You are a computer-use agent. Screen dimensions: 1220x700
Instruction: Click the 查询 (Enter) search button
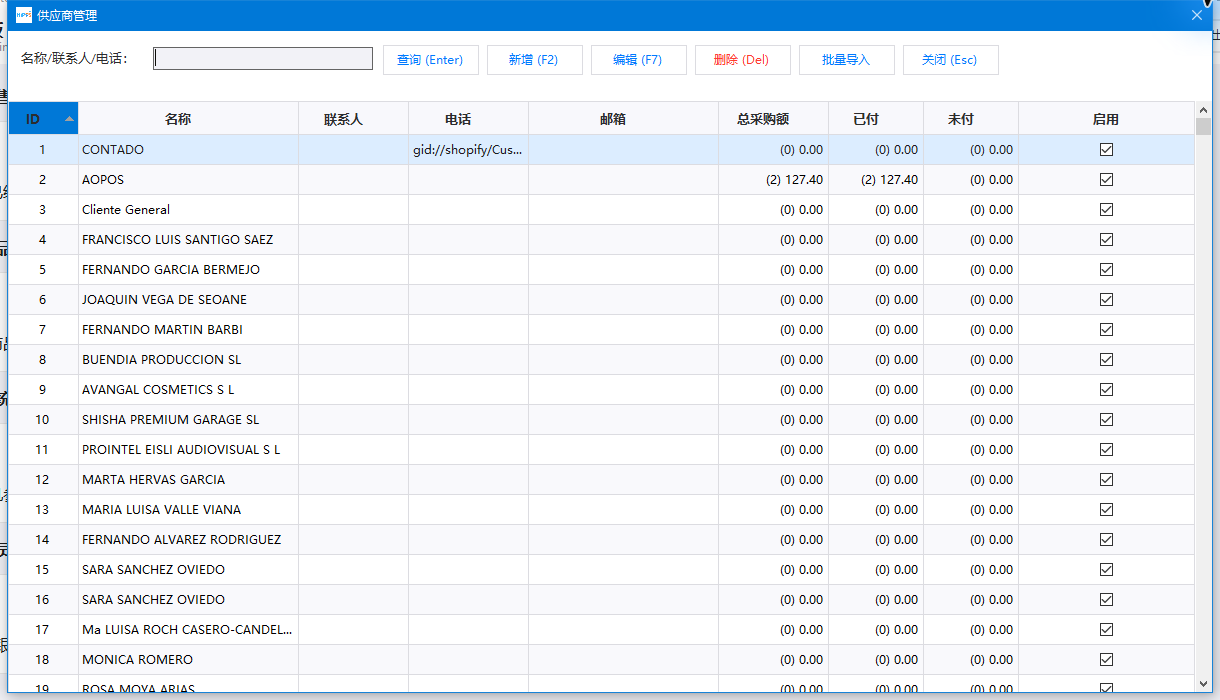point(430,60)
